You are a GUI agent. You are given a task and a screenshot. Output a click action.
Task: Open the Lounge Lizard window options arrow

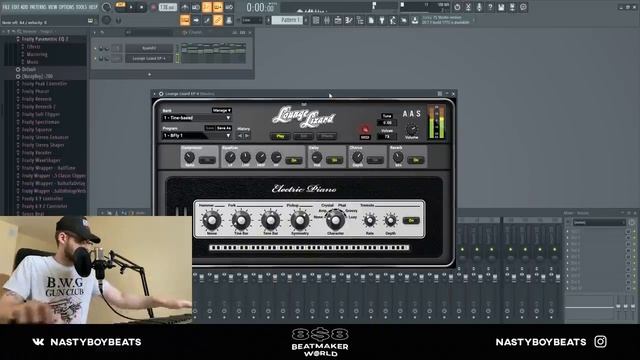(x=155, y=94)
